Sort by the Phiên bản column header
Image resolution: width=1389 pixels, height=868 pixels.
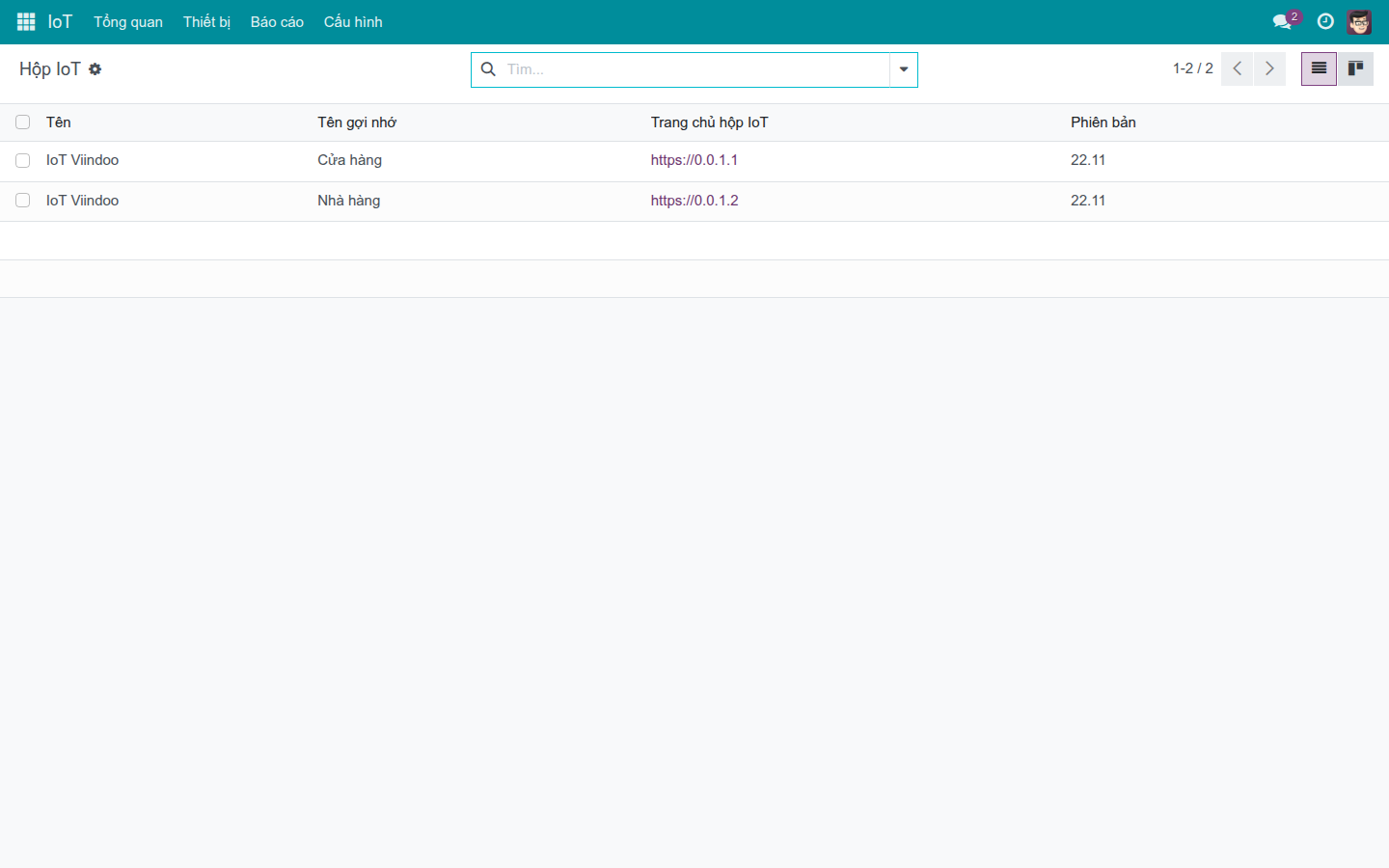tap(1103, 122)
